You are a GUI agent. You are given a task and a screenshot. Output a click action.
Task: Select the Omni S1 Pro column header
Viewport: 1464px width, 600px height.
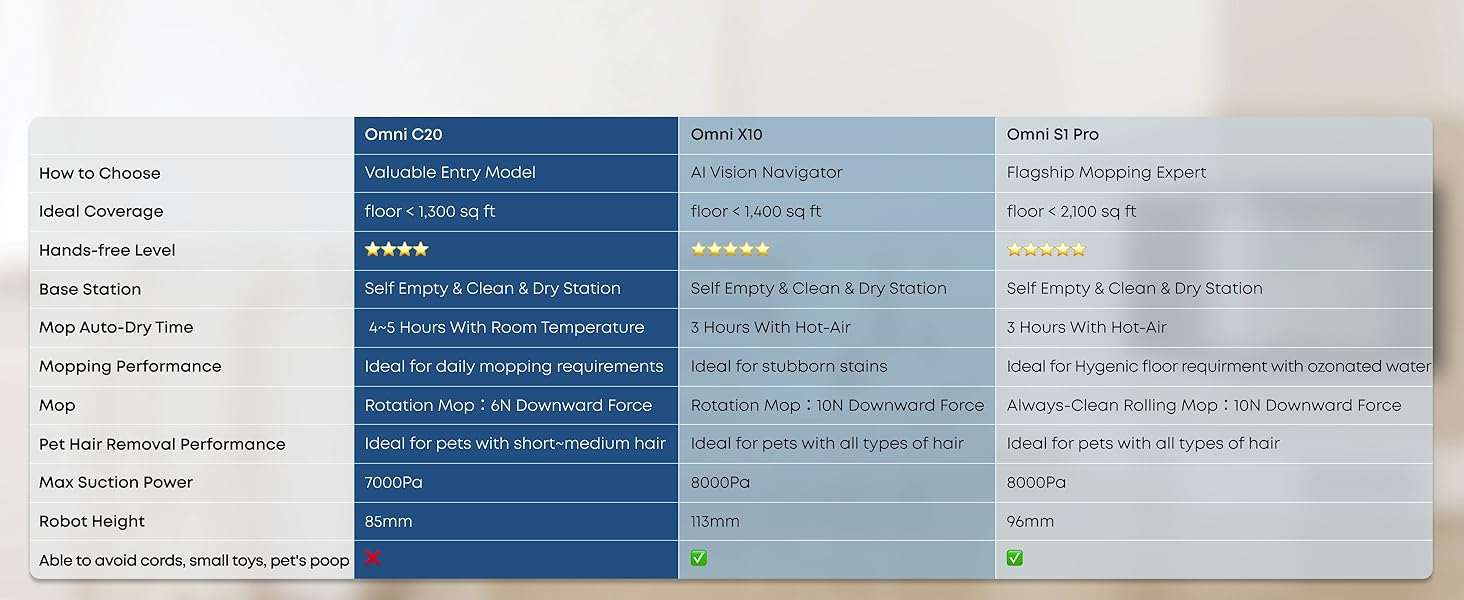point(1052,134)
